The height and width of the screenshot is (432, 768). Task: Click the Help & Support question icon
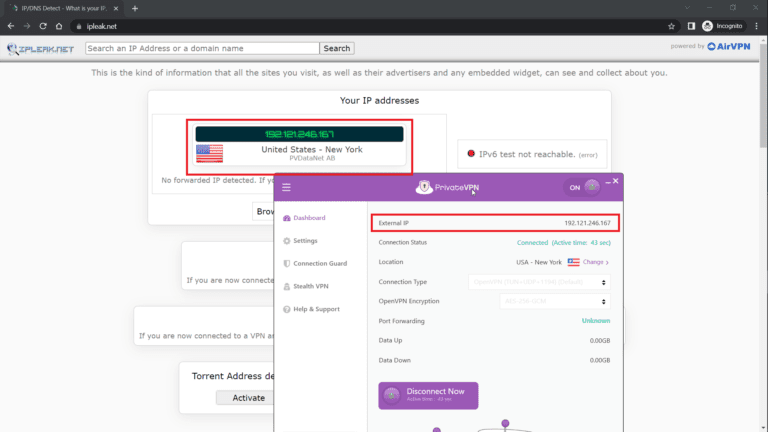click(x=287, y=309)
